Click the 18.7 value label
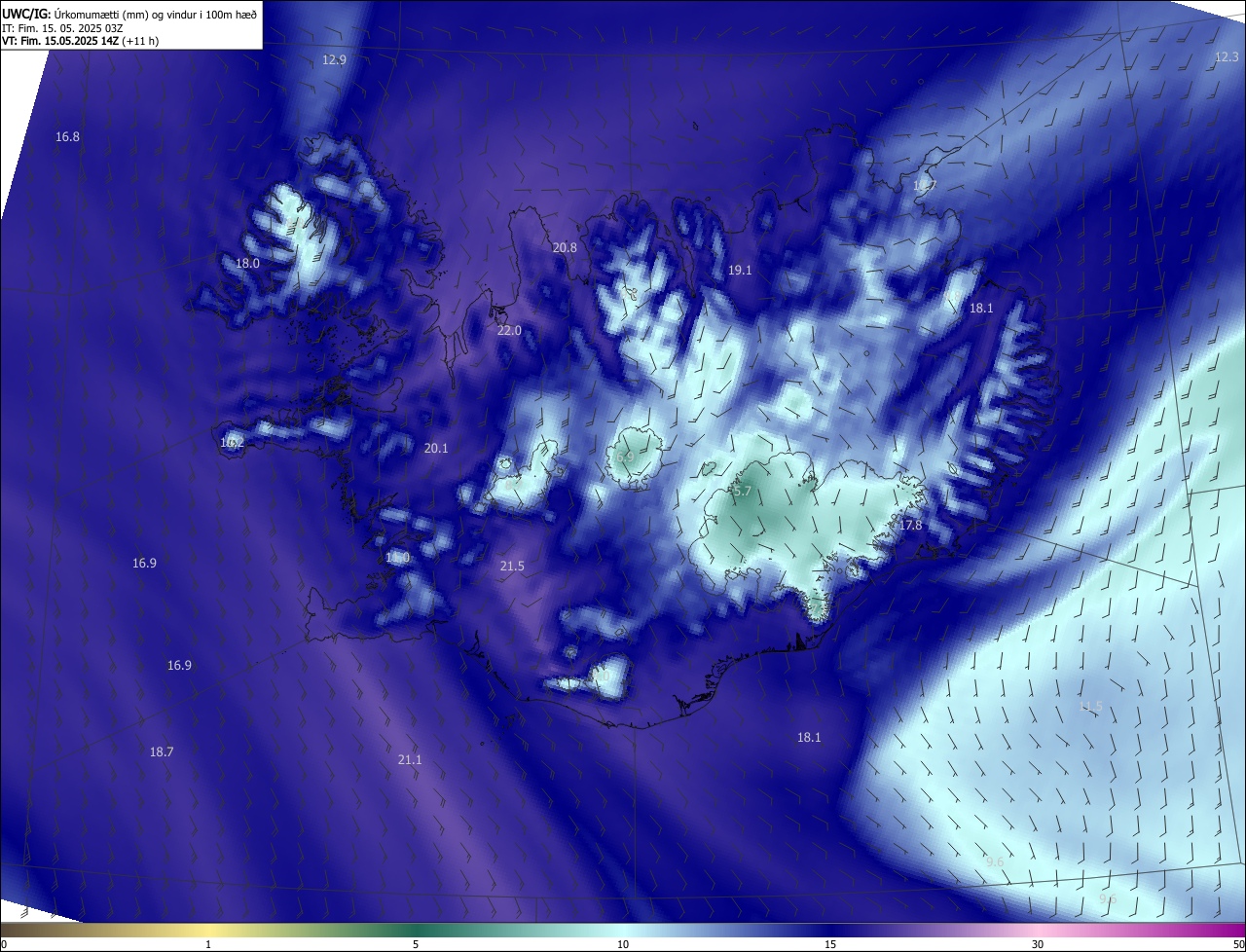 coord(162,751)
